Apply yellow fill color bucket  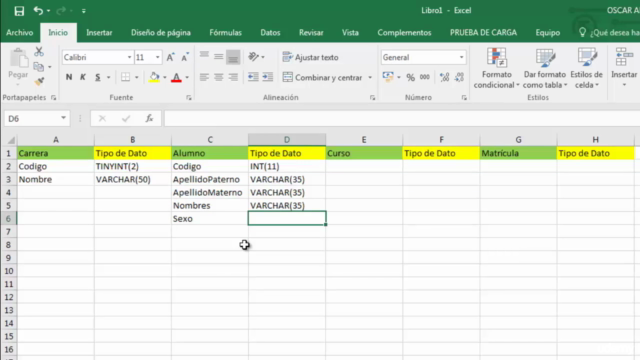click(154, 77)
